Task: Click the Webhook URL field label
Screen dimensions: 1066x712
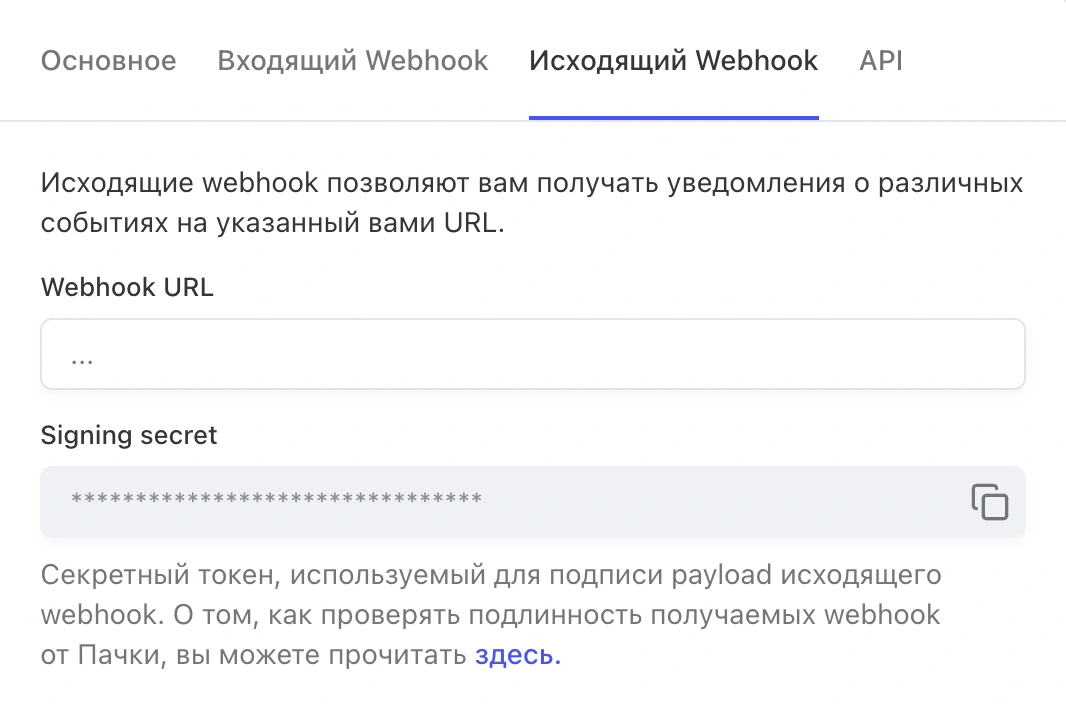Action: pyautogui.click(x=127, y=288)
